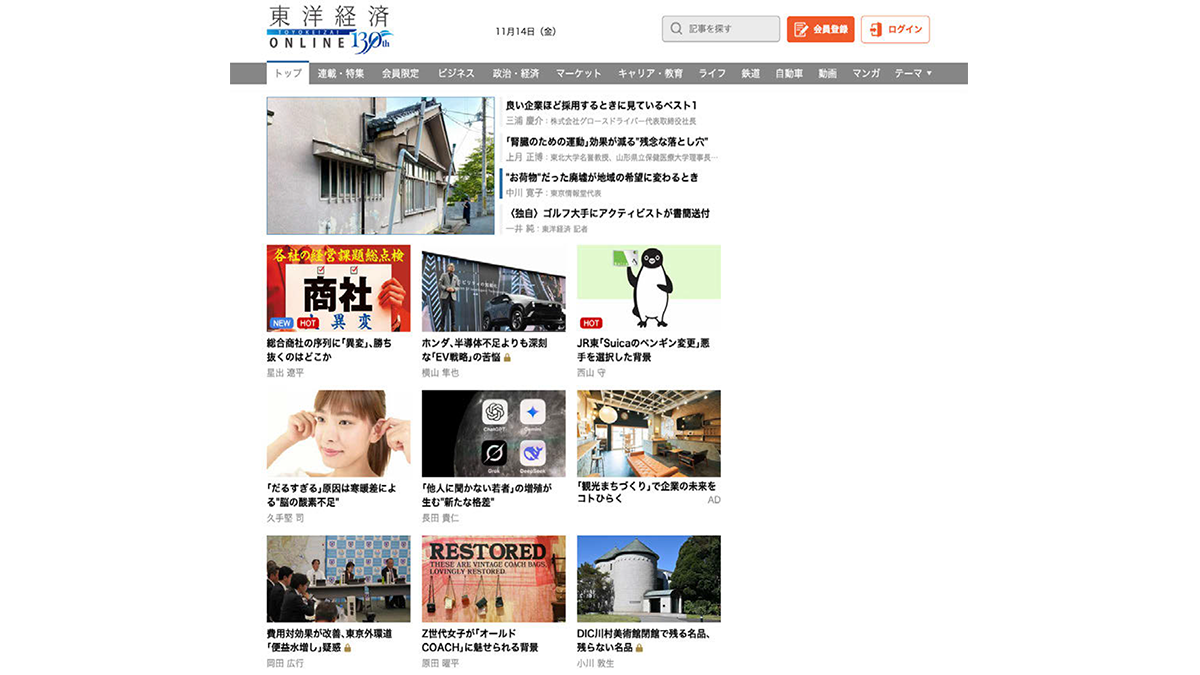Open the 鉄道 menu item

[751, 74]
